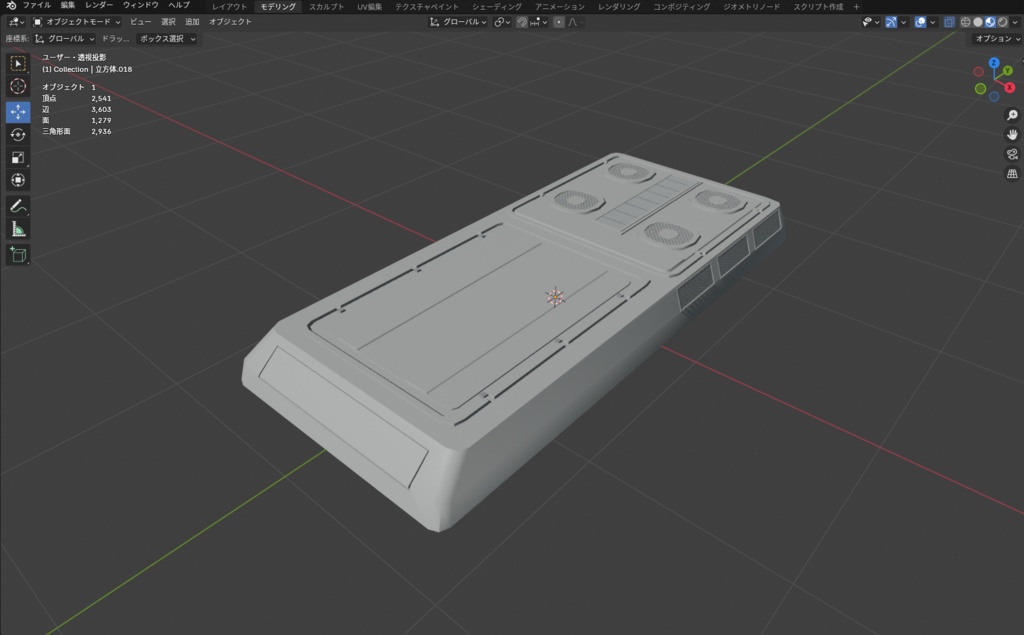Toggle X-ray mode
Image resolution: width=1024 pixels, height=635 pixels.
[949, 22]
